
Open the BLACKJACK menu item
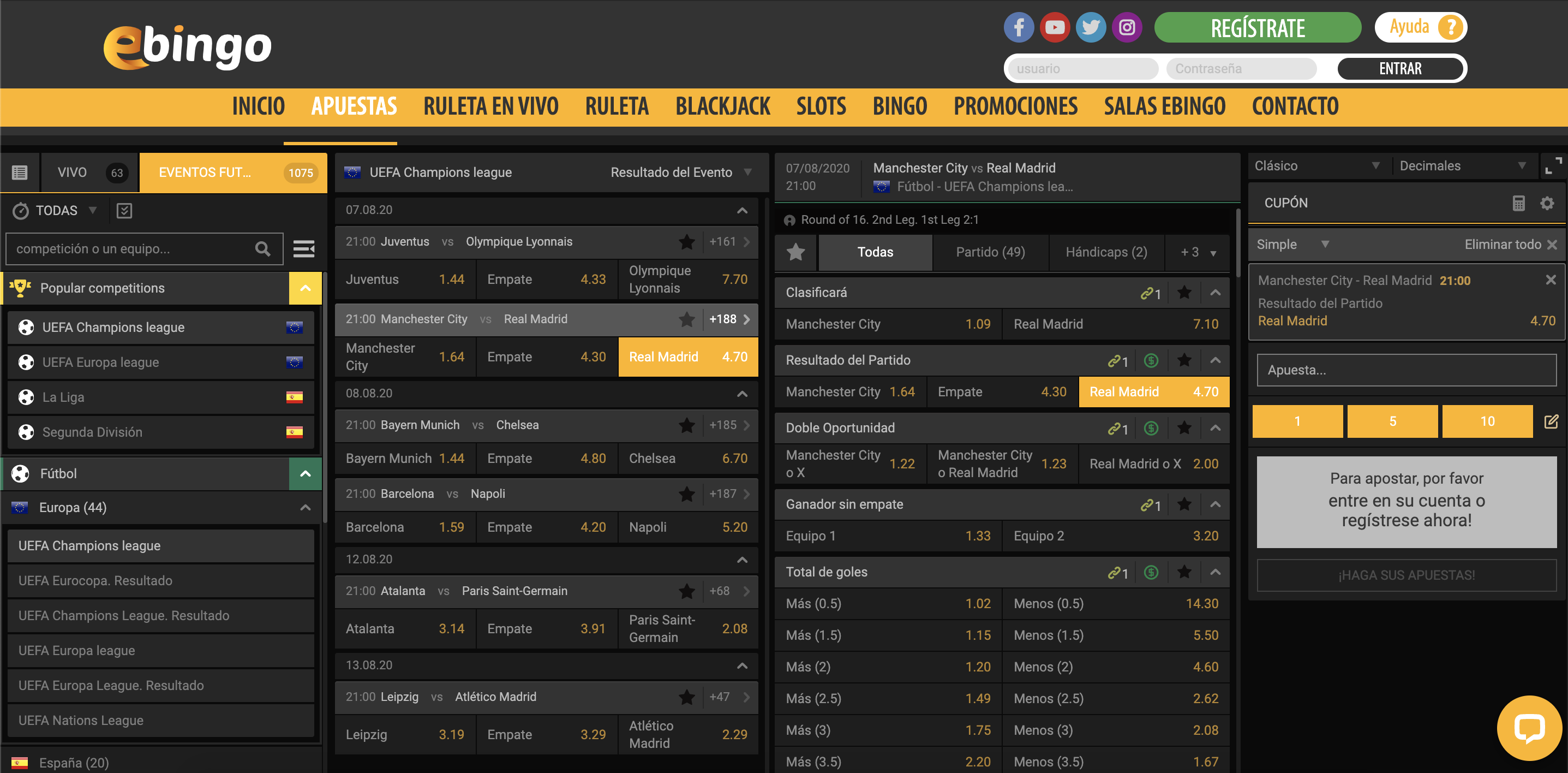[722, 106]
